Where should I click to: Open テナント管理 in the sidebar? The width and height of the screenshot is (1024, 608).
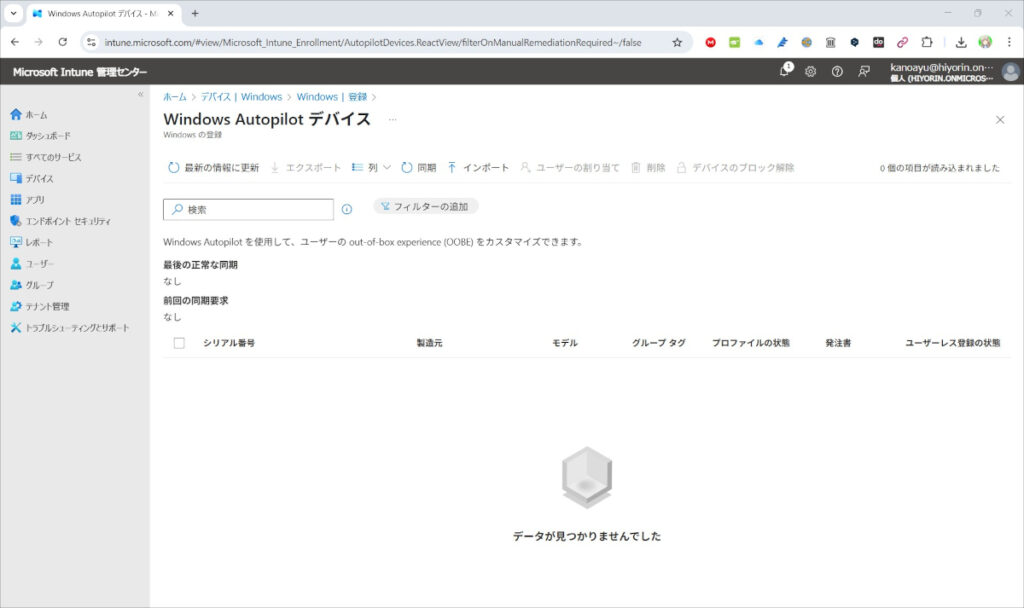click(x=39, y=306)
